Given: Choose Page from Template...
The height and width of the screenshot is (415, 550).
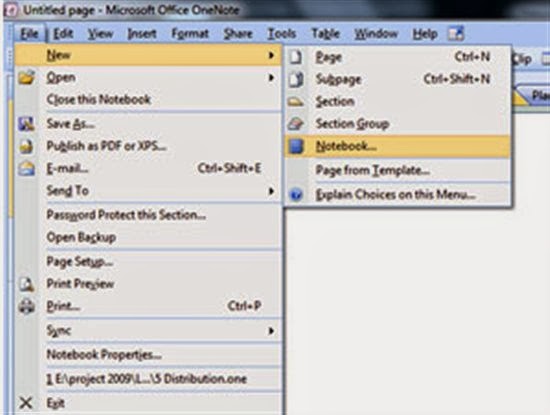Looking at the screenshot, I should [x=397, y=170].
